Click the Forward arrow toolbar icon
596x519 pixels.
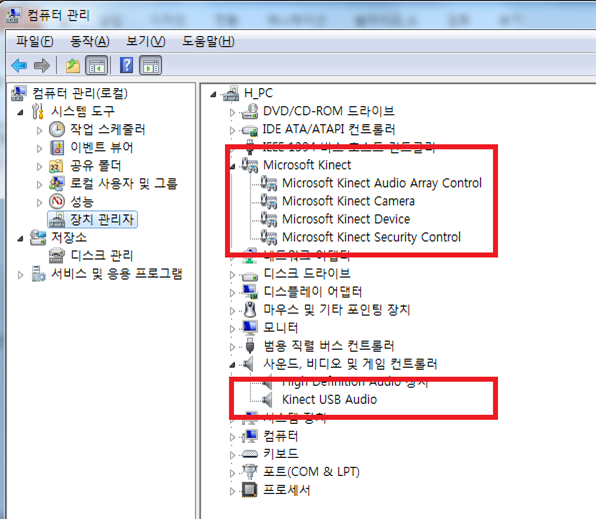tap(42, 65)
